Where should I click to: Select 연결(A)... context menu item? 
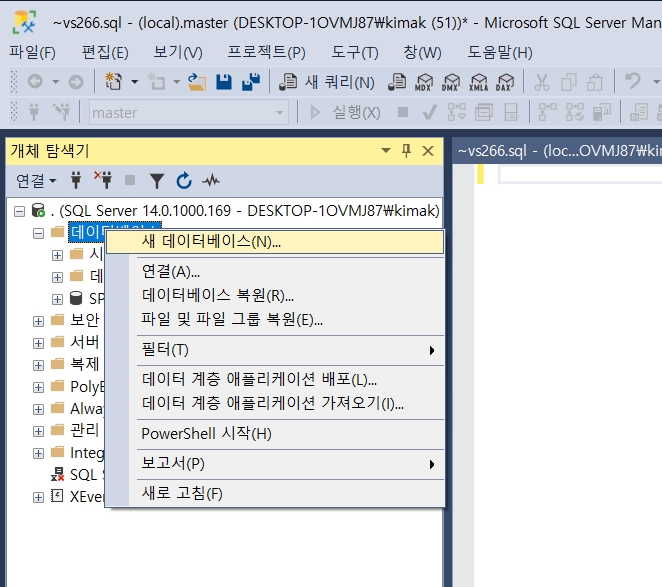[275, 272]
